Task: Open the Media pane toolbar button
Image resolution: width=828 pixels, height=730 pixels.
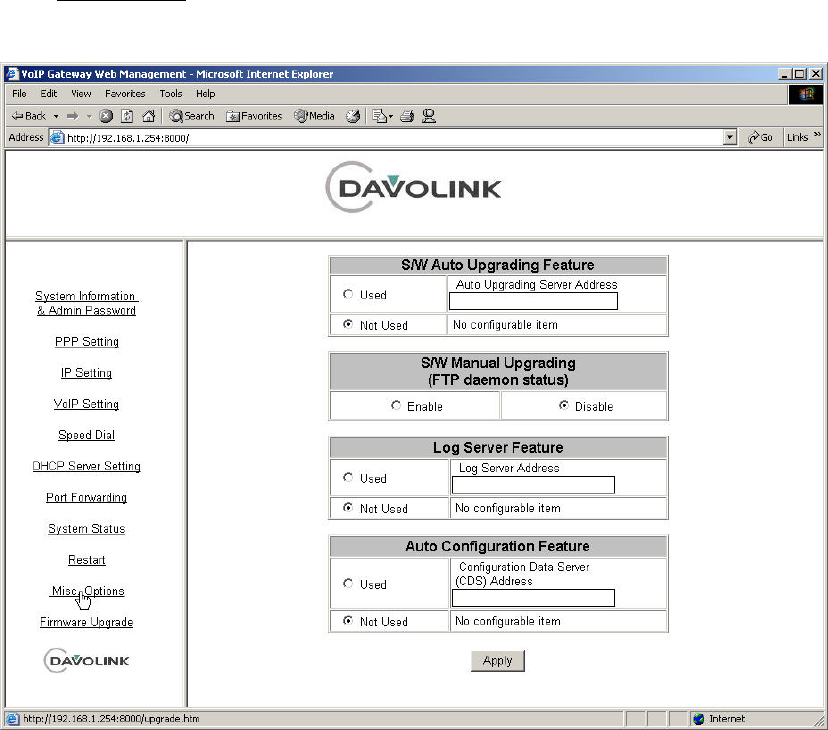Action: (x=315, y=116)
